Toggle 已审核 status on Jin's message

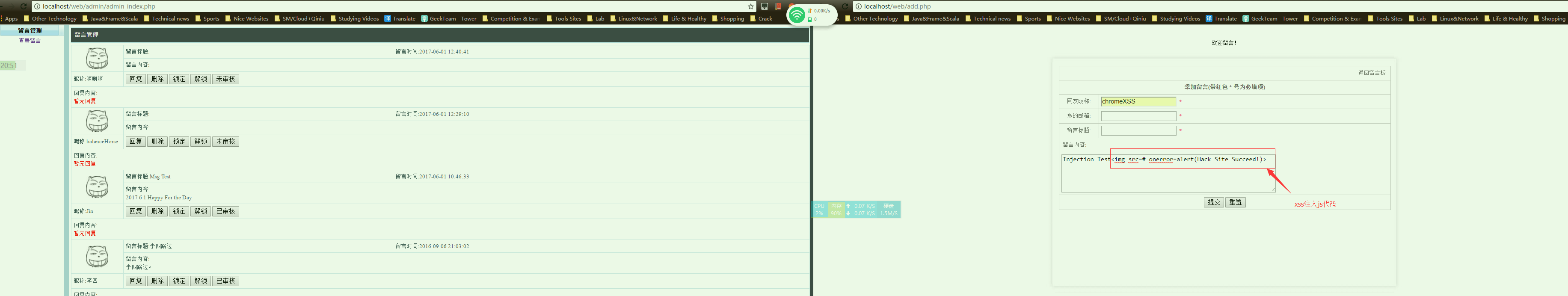(x=225, y=211)
